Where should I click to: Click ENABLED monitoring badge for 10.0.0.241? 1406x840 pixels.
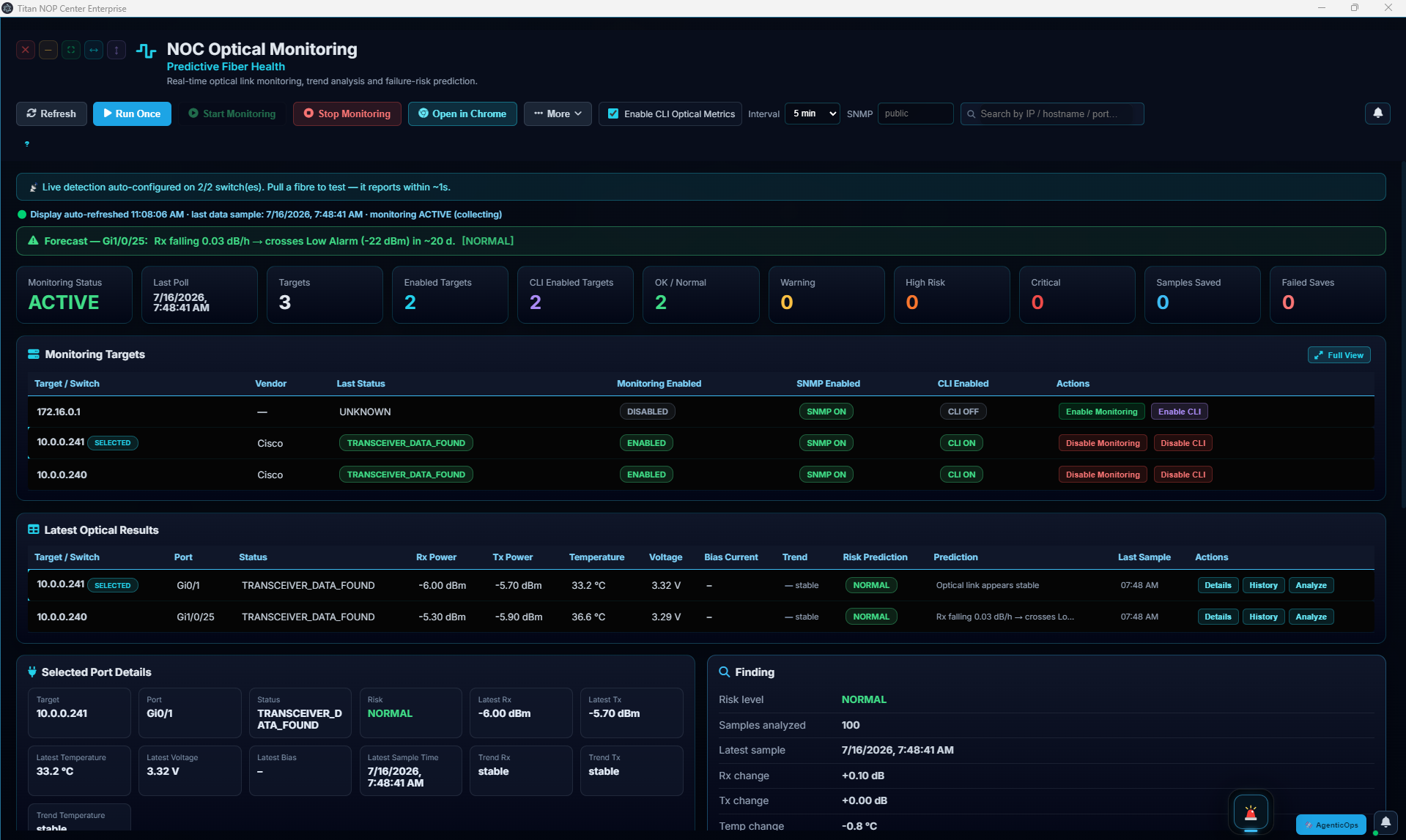[x=646, y=443]
